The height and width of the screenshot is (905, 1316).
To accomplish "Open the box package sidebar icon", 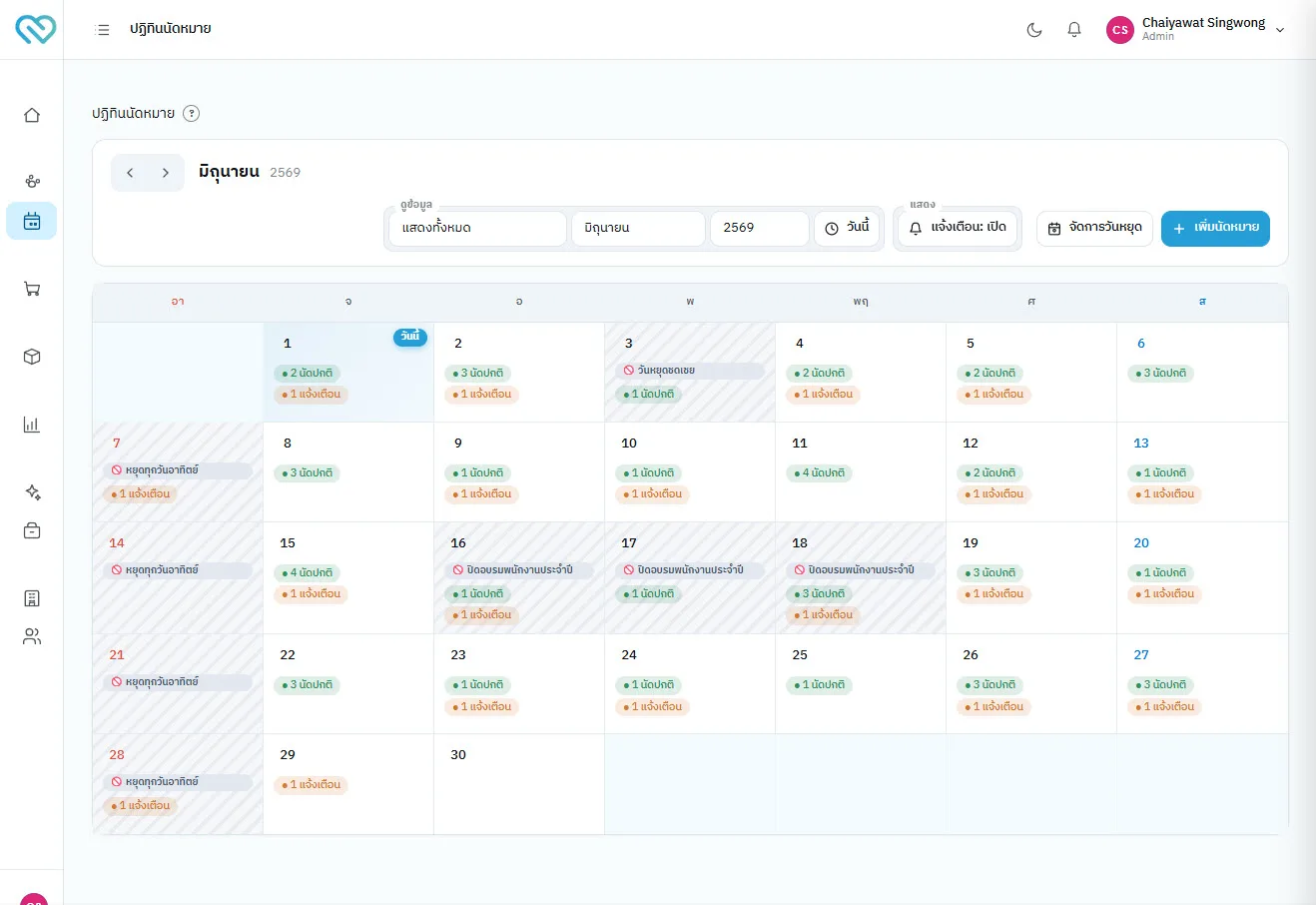I will click(x=32, y=357).
